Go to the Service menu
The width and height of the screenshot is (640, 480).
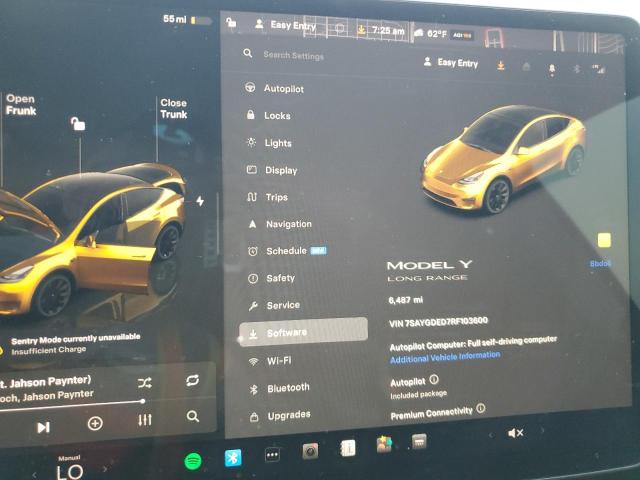(x=274, y=305)
